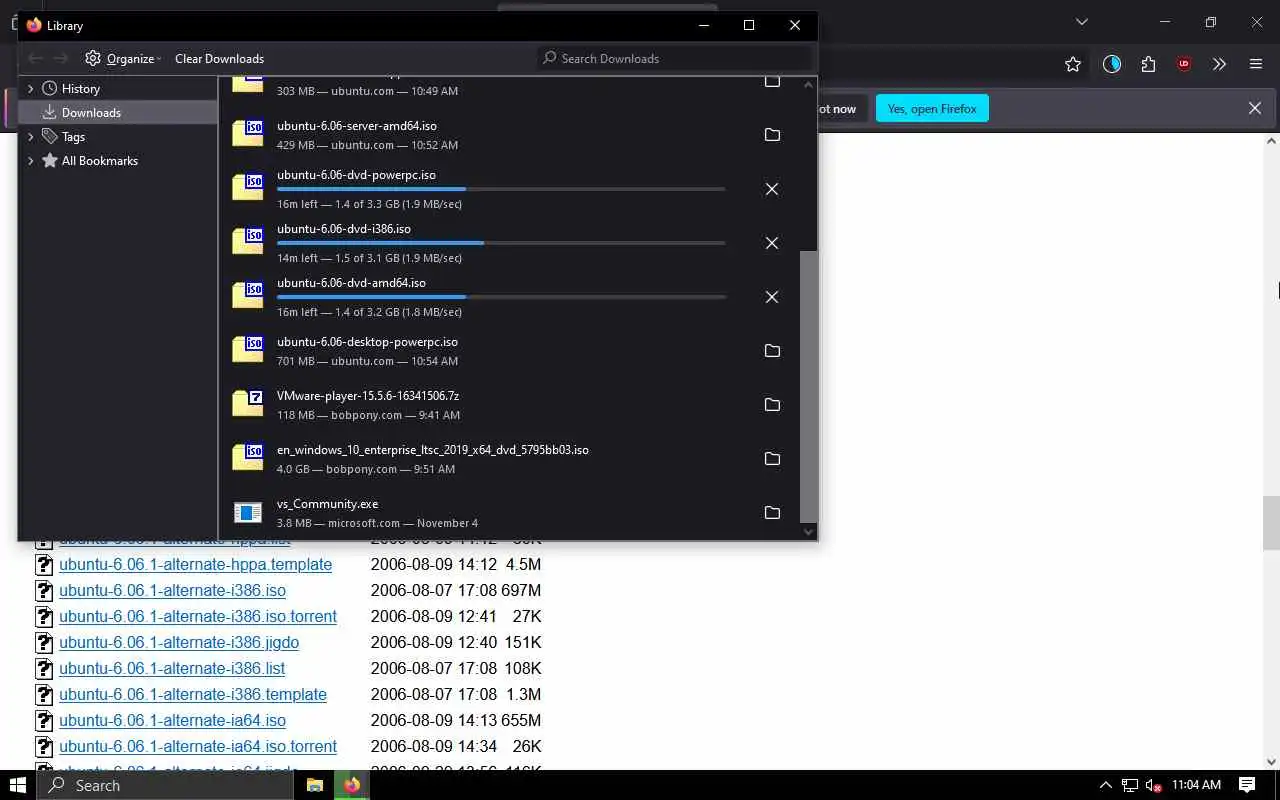
Task: Click the muted volume tray icon
Action: [1153, 785]
